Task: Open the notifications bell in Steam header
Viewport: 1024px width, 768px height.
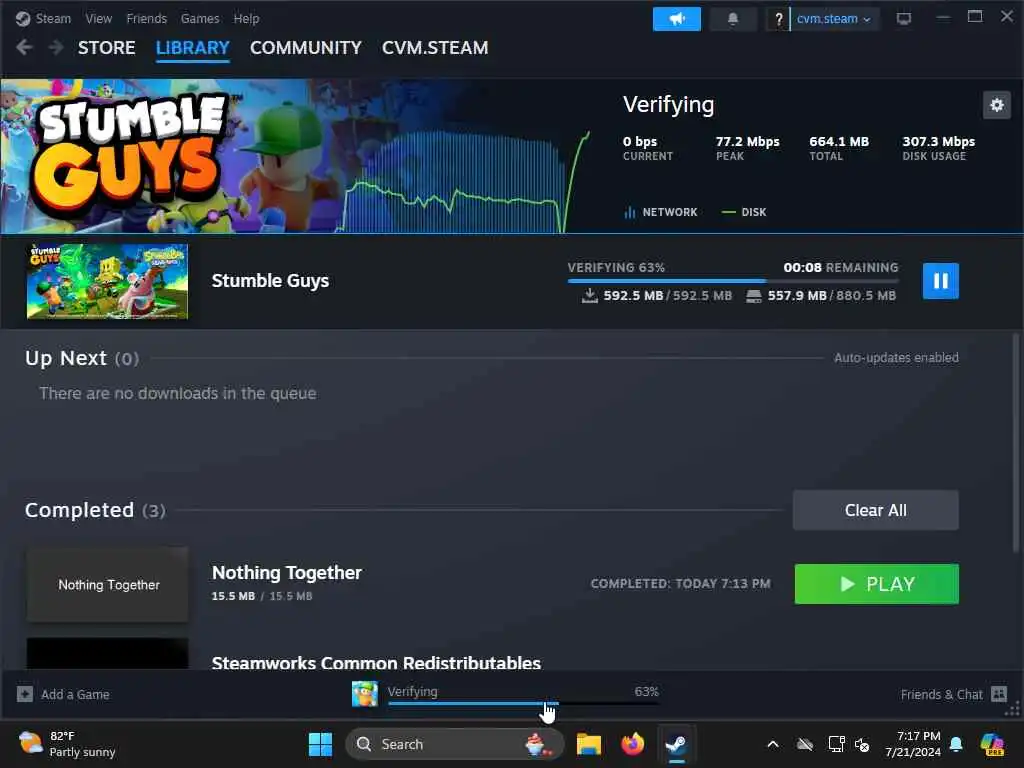Action: tap(733, 19)
